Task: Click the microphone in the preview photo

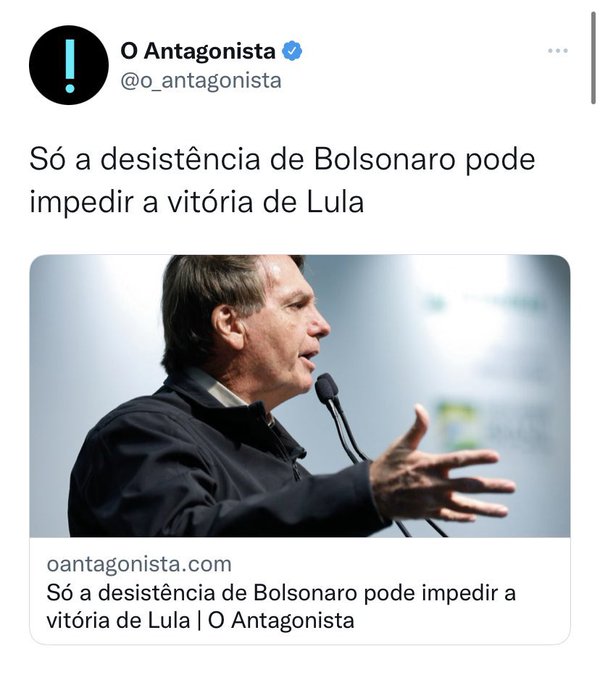Action: (x=326, y=389)
